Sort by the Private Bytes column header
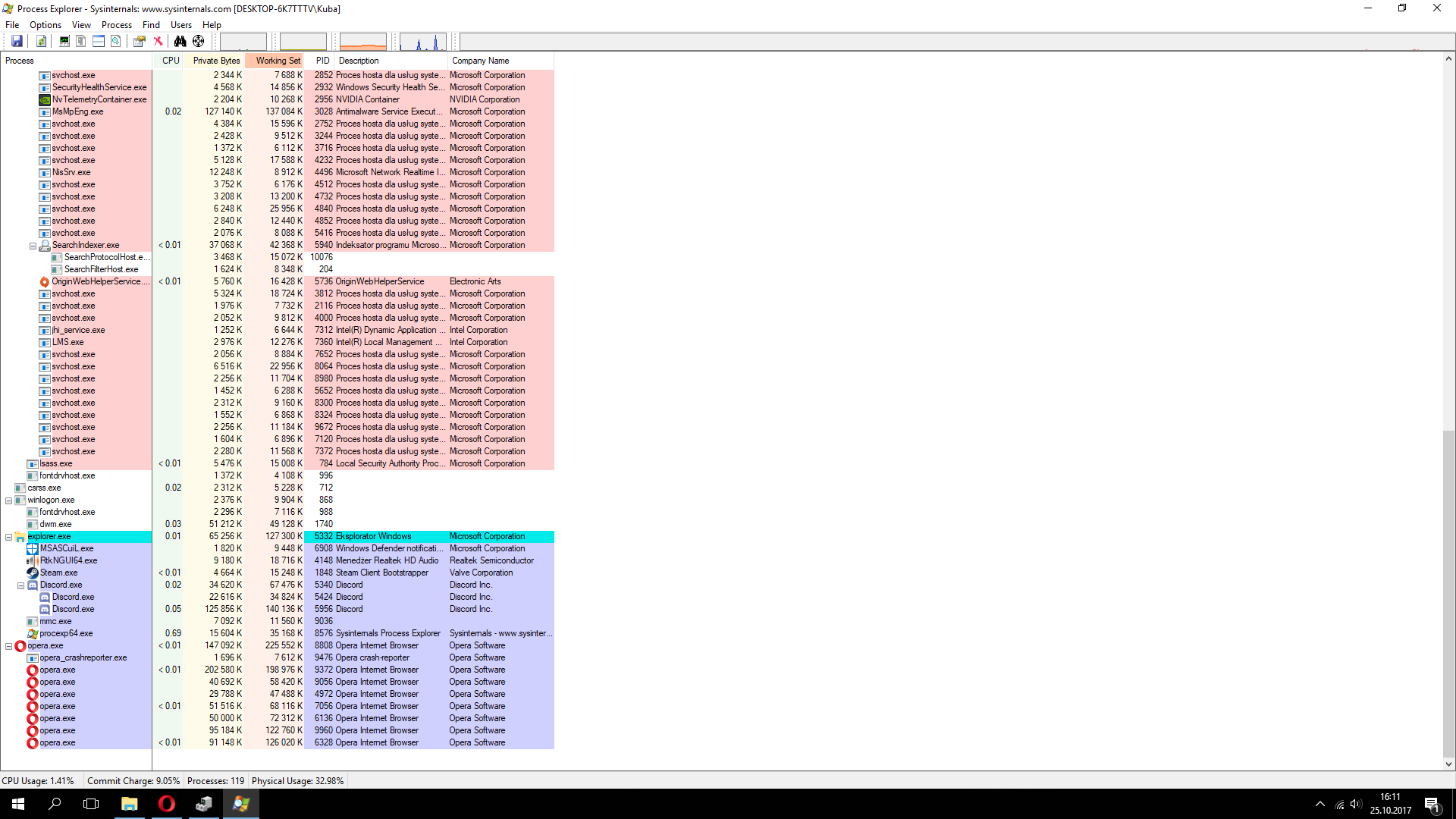The width and height of the screenshot is (1456, 819). [214, 61]
